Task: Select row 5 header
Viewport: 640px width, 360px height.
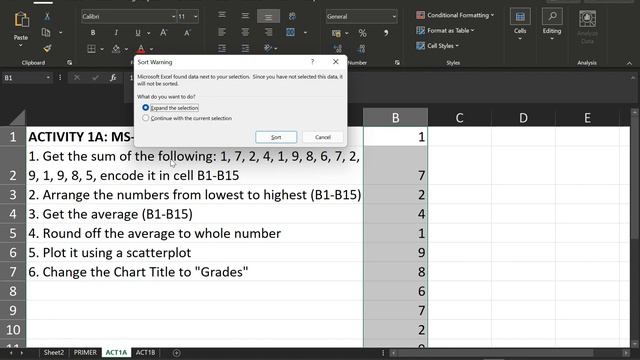Action: (13, 233)
